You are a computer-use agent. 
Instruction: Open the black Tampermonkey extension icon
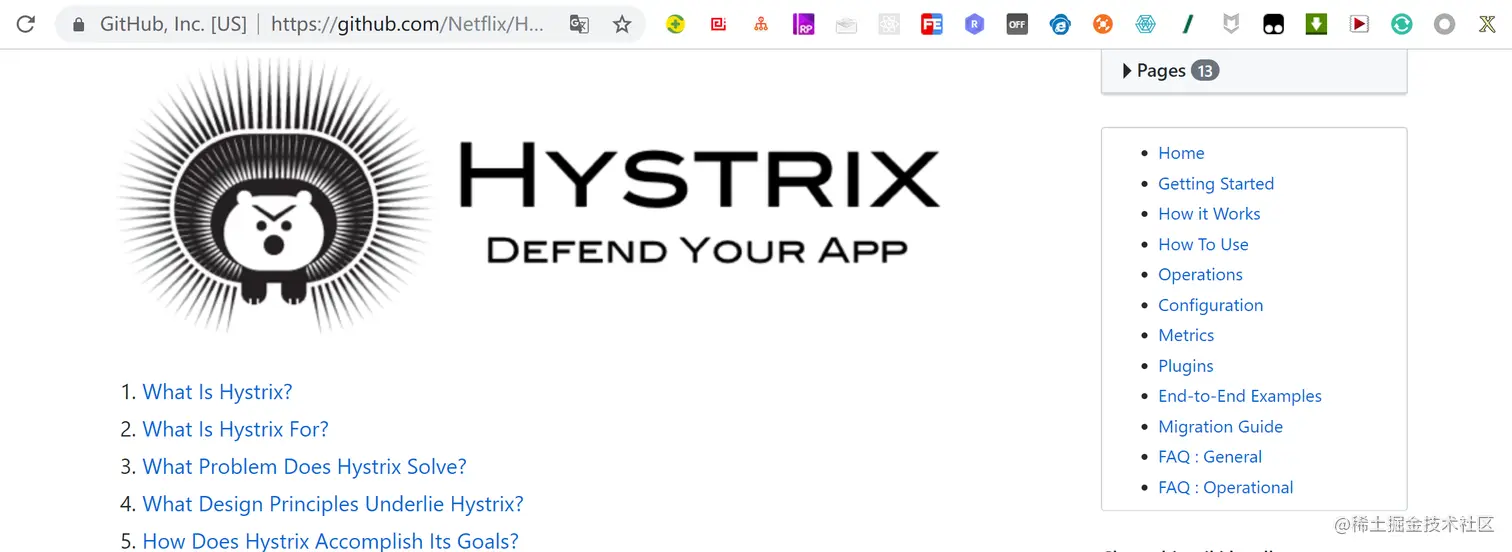point(1273,24)
